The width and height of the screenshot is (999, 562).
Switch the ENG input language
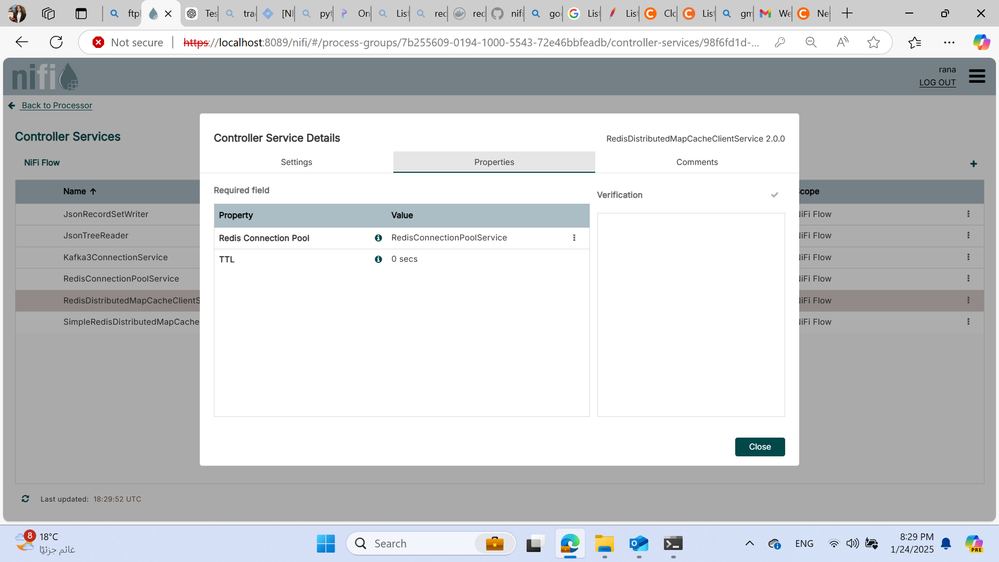pos(804,544)
